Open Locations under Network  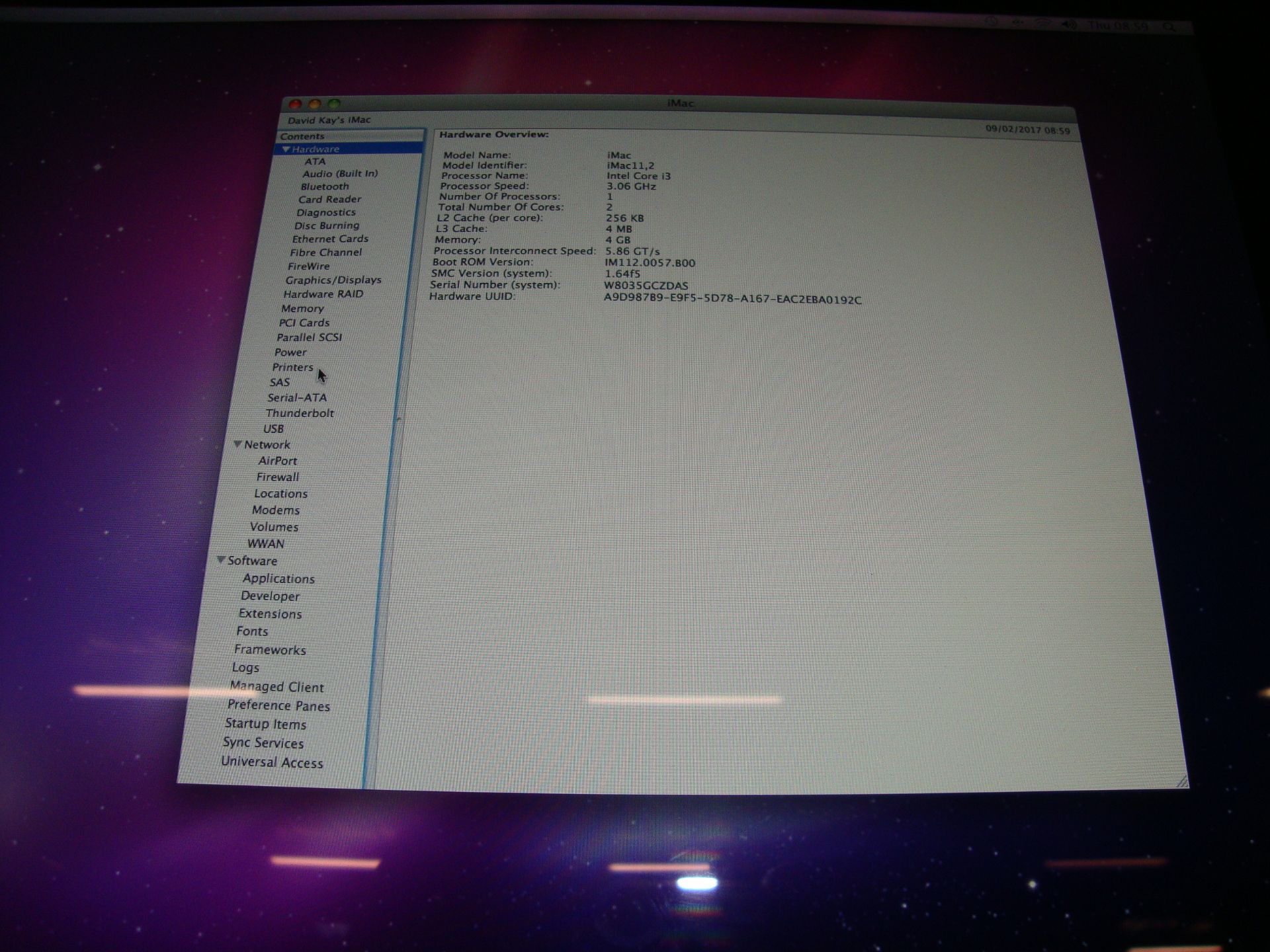tap(280, 493)
